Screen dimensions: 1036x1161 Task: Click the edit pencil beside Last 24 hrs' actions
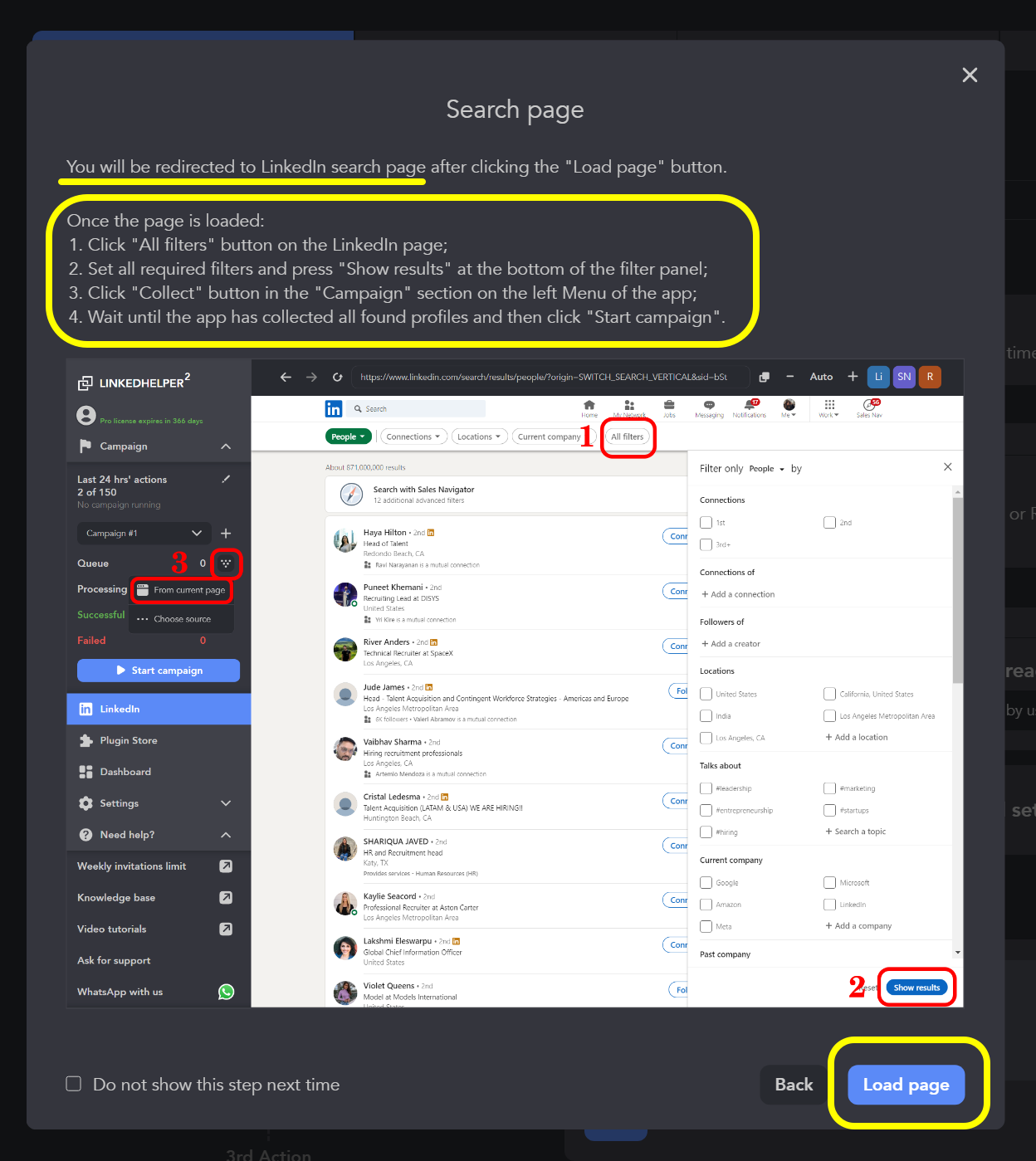pos(226,480)
